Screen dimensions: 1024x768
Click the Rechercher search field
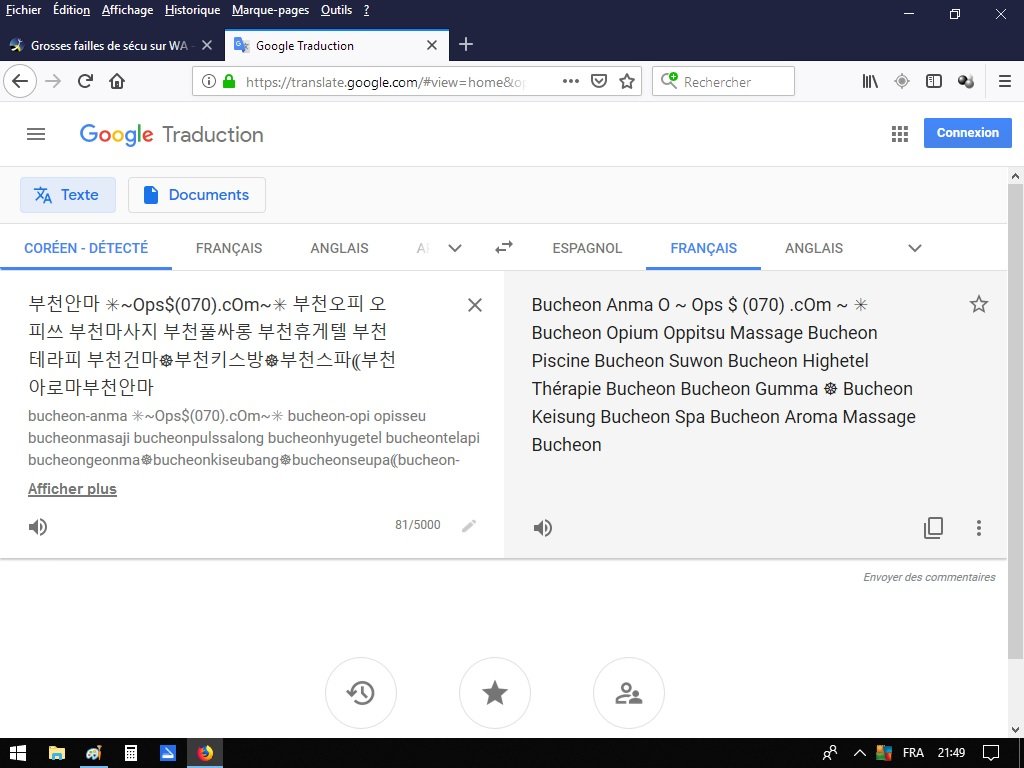click(724, 82)
